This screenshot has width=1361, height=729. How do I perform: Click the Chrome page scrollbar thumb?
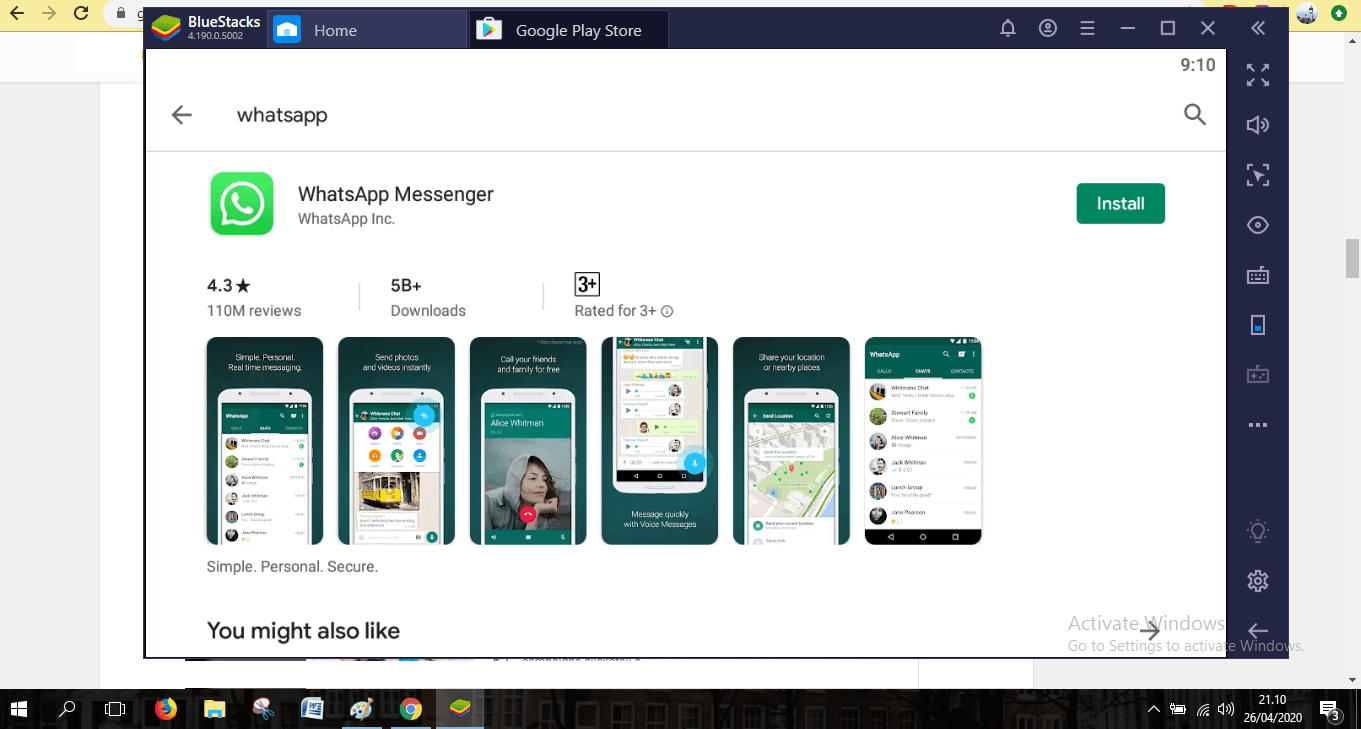click(1352, 258)
